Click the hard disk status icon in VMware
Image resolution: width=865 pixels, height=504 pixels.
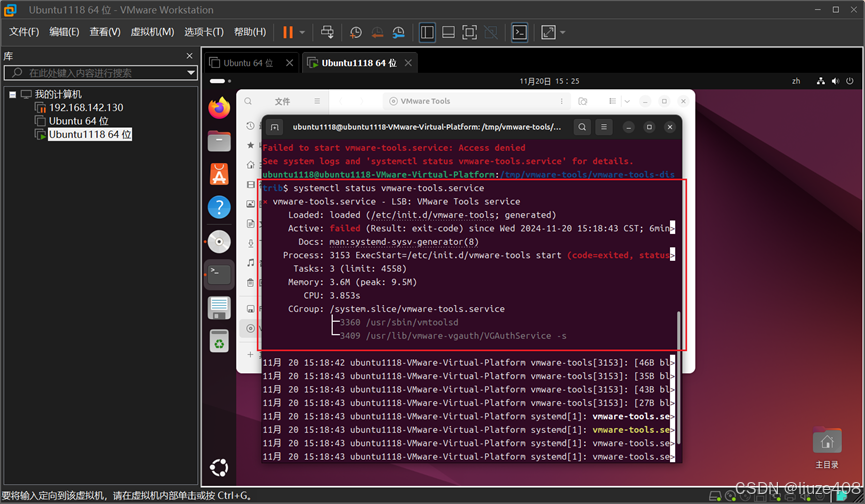[715, 496]
